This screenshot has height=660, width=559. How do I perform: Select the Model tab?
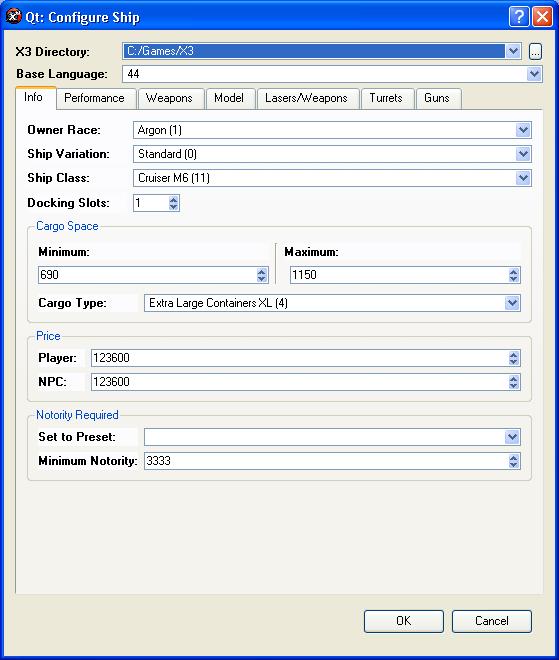point(229,98)
